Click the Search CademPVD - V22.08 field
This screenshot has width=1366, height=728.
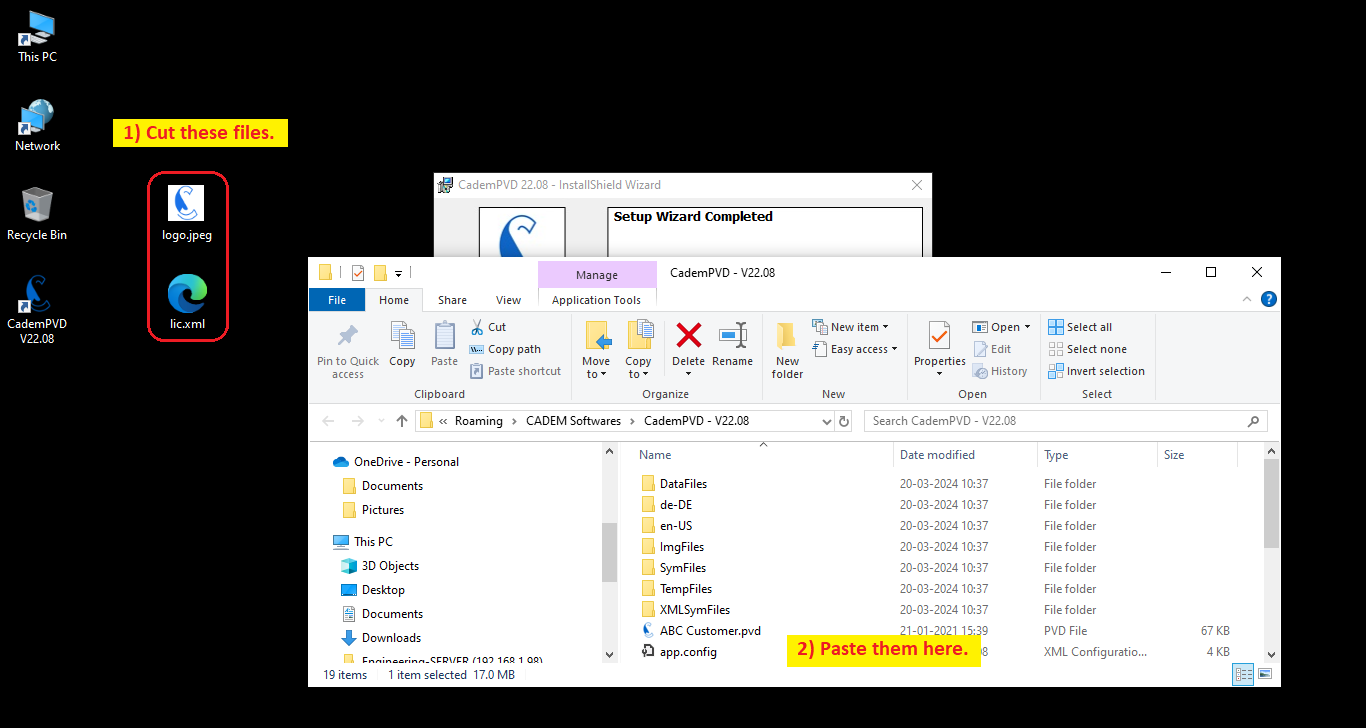[x=1066, y=421]
